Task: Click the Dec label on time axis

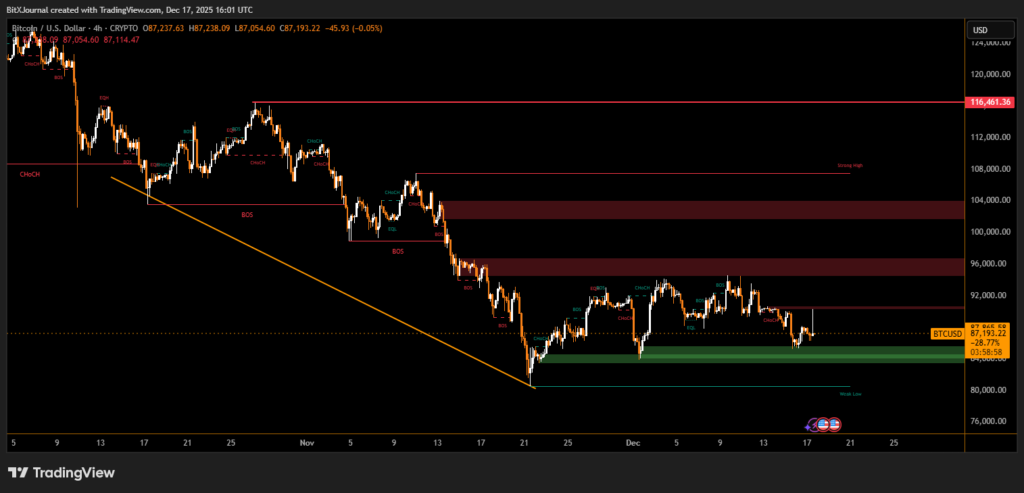Action: coord(632,440)
